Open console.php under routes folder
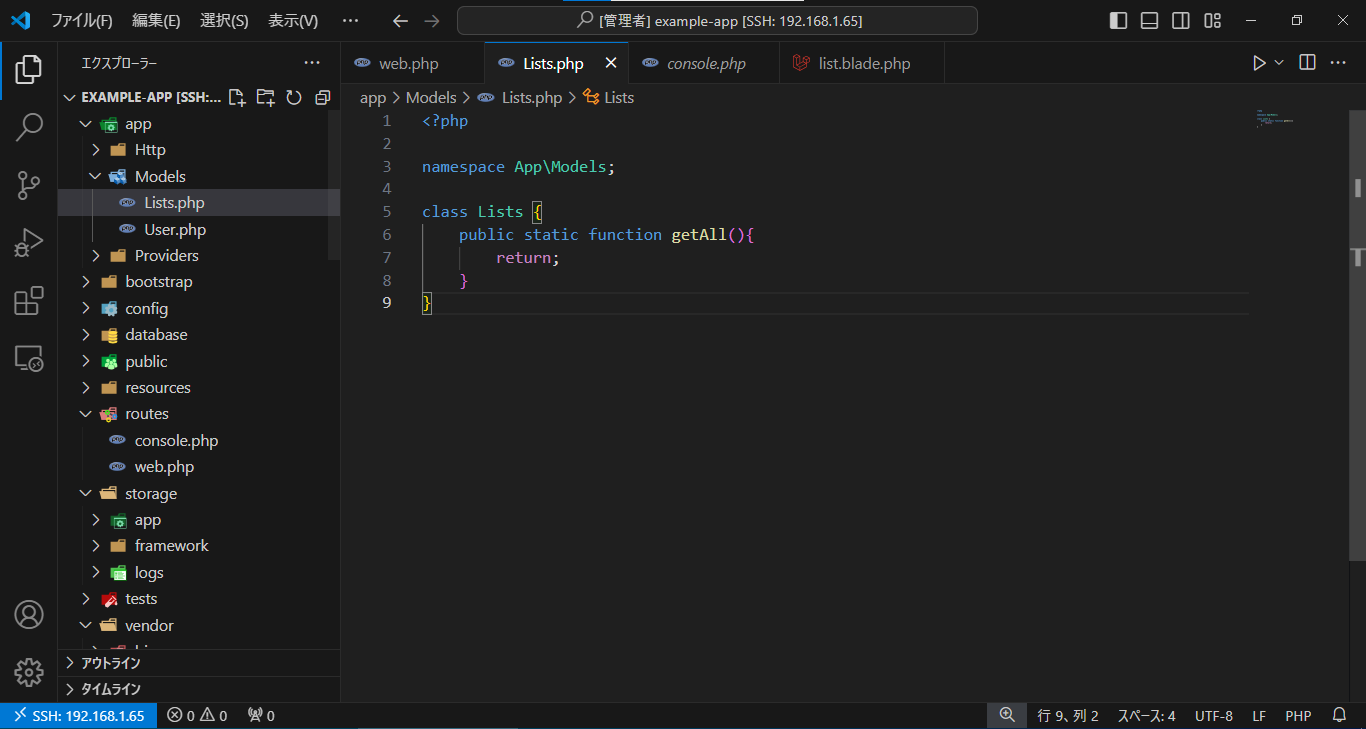 click(x=199, y=440)
